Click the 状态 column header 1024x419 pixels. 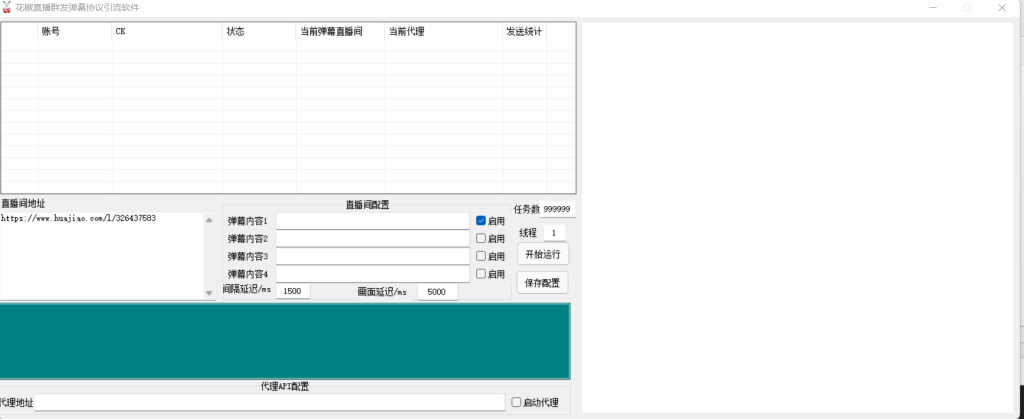click(x=258, y=32)
